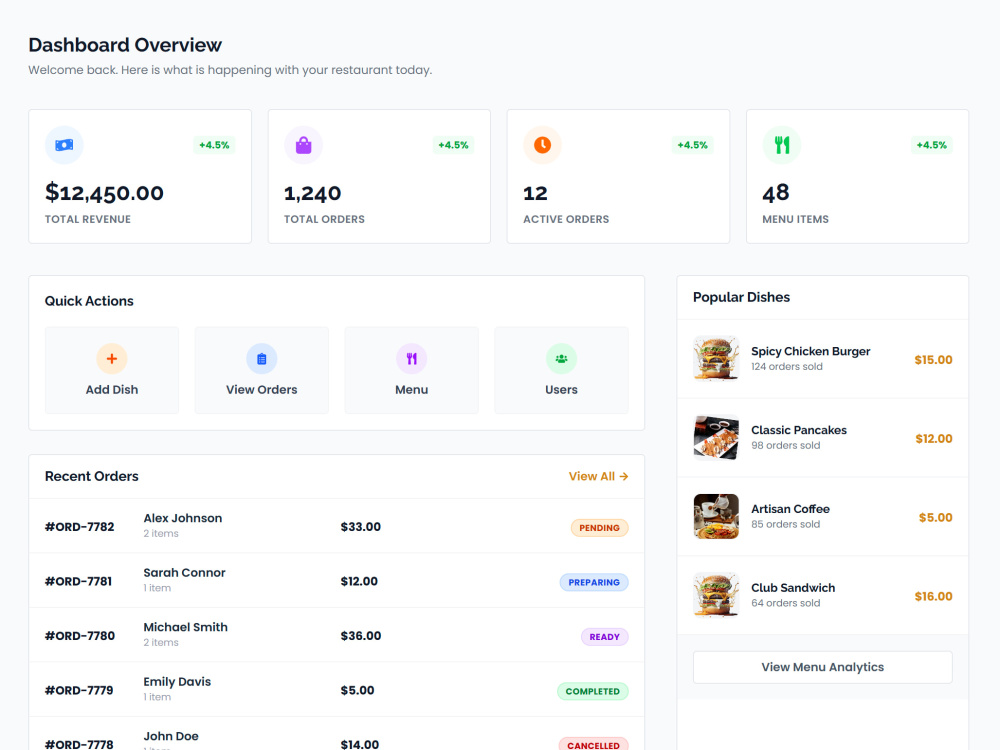Click the +4.5% badge on Total Orders card

[453, 145]
